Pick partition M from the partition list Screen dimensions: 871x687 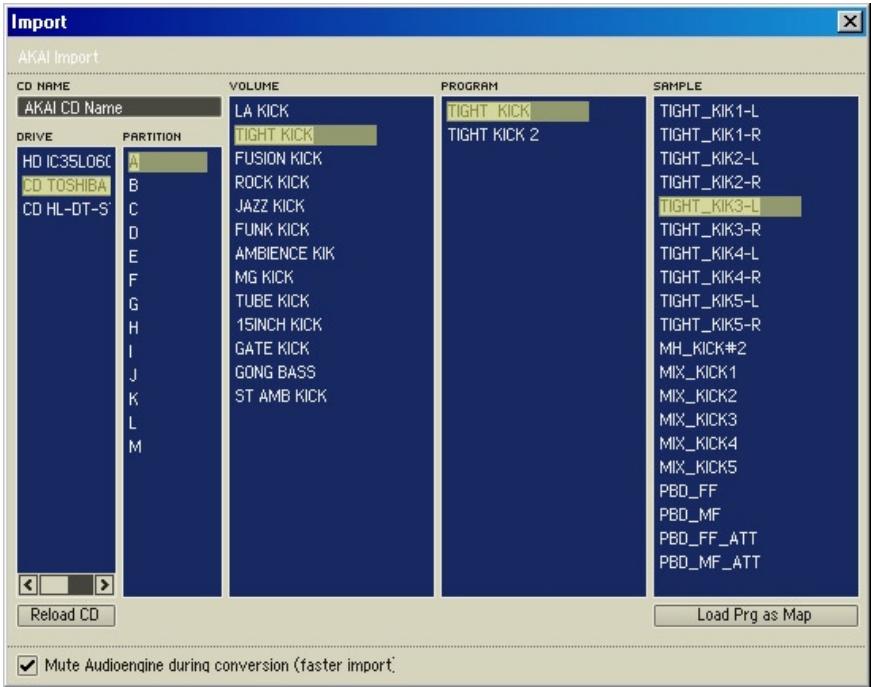tap(135, 446)
